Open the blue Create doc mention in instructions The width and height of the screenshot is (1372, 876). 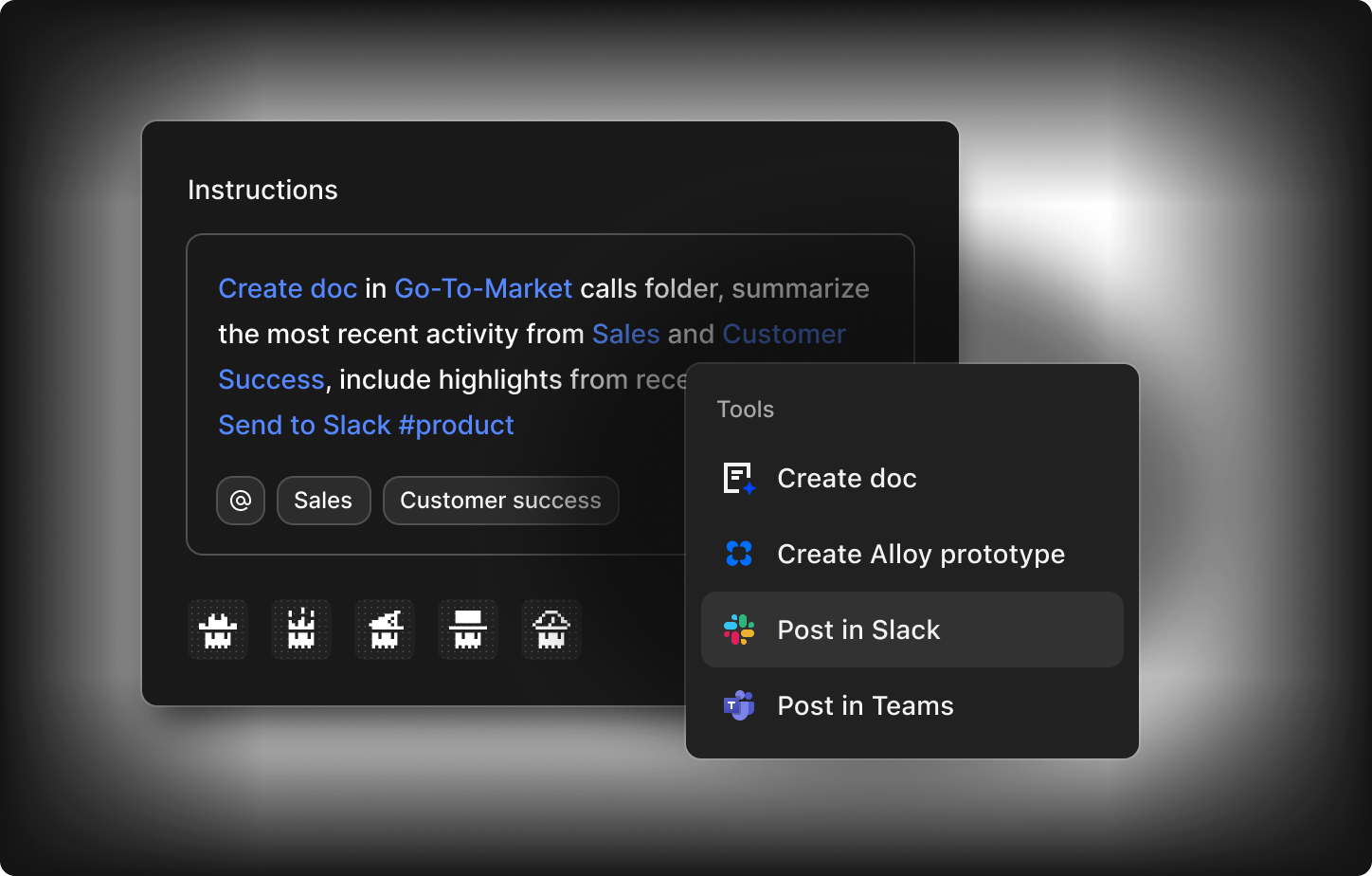point(288,288)
